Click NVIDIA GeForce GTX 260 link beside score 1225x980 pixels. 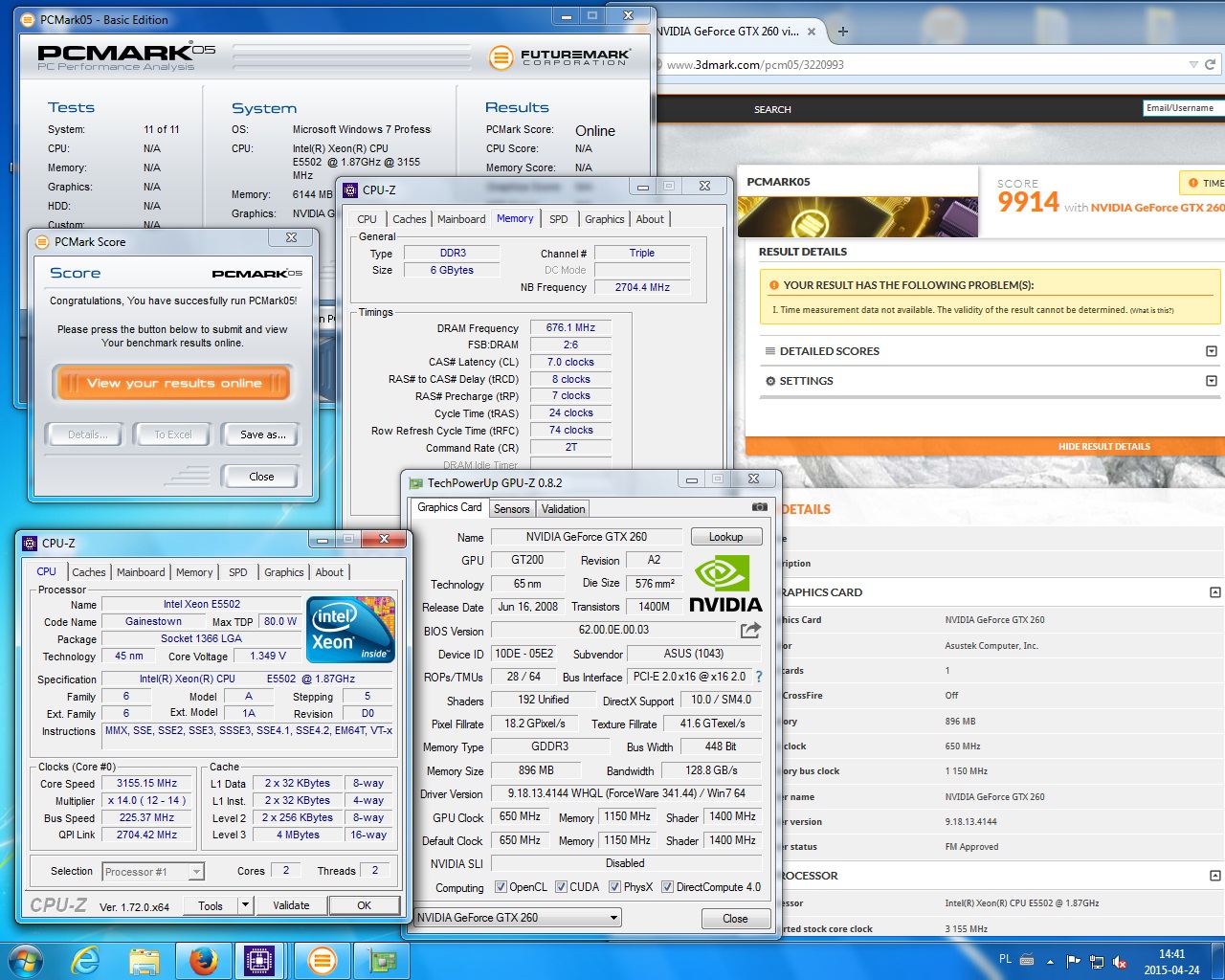[x=1158, y=208]
